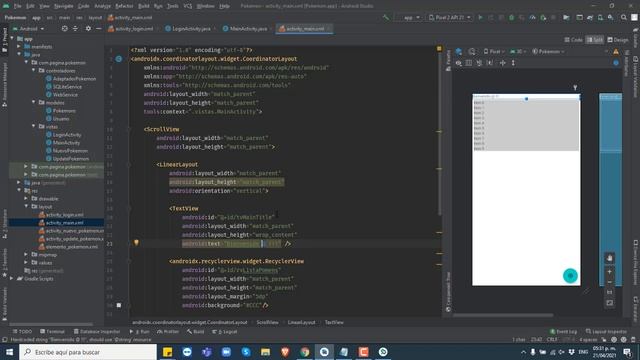Open the API level 30 dropdown in preview

tap(518, 51)
